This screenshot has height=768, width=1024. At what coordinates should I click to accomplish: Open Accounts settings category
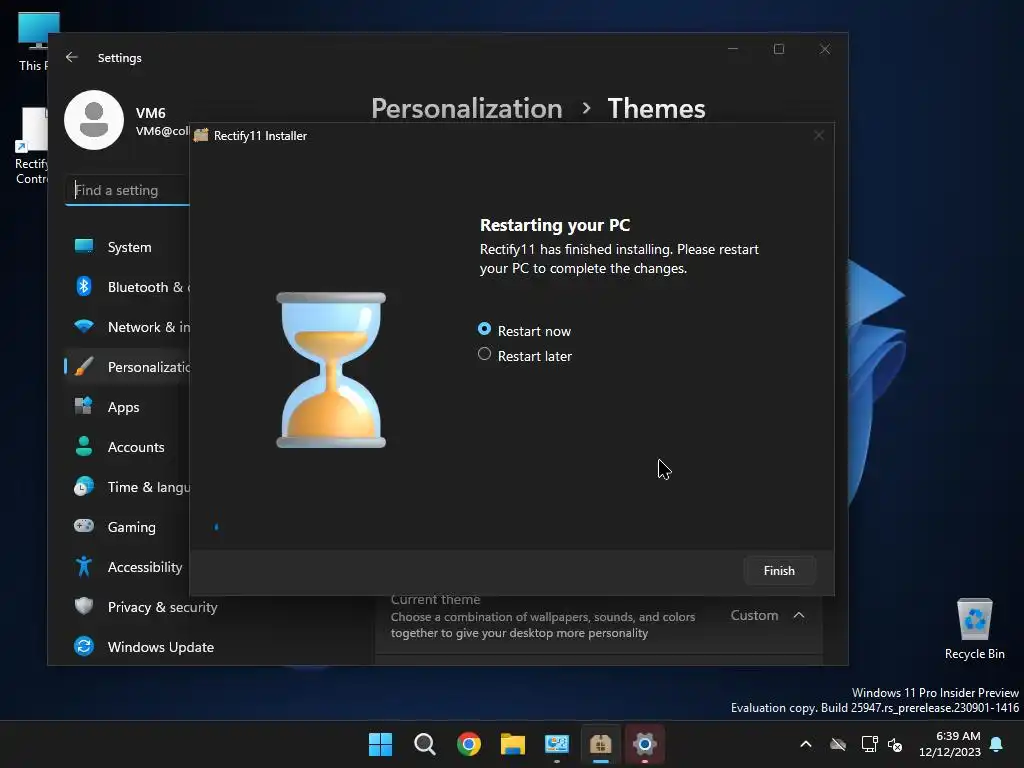point(127,447)
